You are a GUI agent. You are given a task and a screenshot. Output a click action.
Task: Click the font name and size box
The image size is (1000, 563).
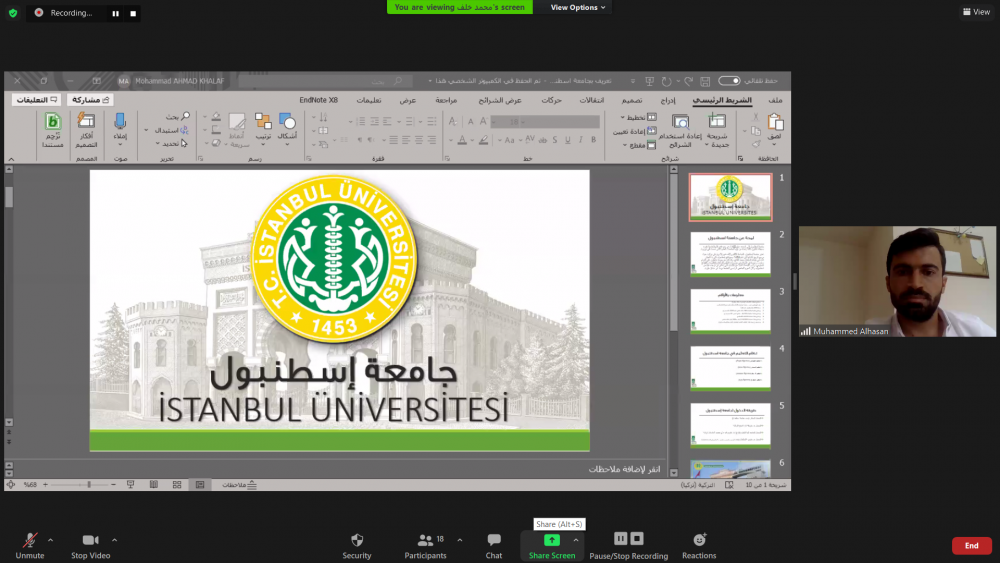pos(545,121)
